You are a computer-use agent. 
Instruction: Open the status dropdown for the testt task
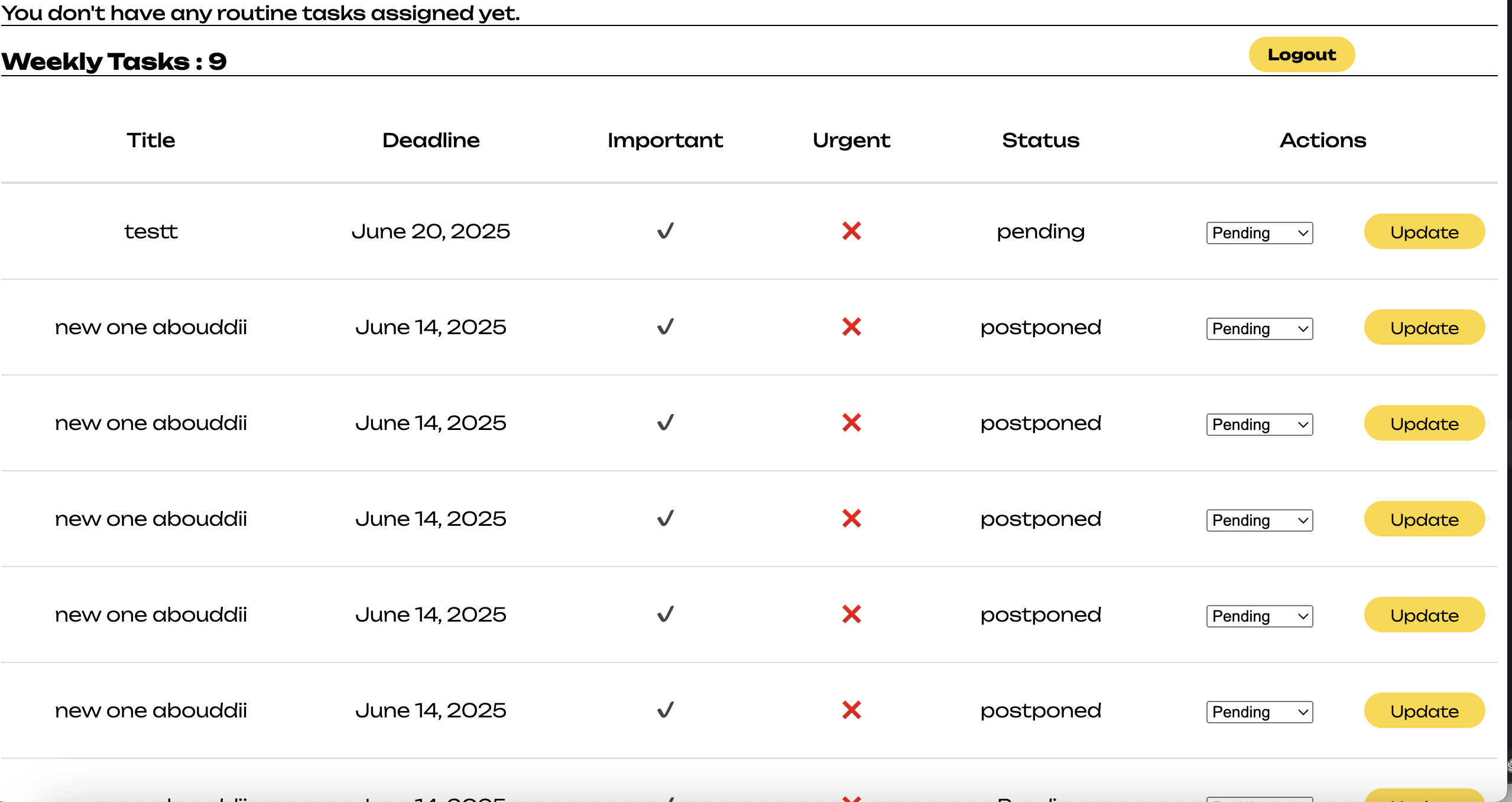tap(1259, 233)
